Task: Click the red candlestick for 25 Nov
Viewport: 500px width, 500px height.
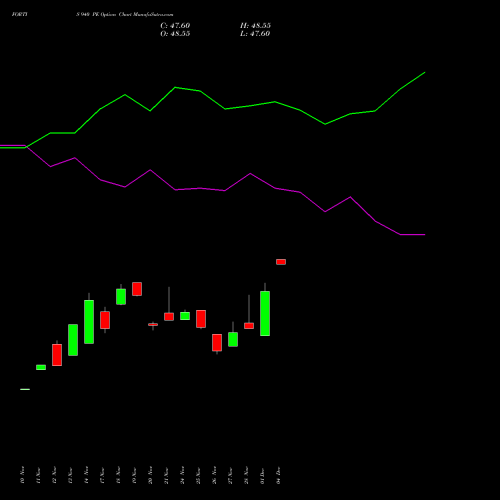Action: point(201,319)
